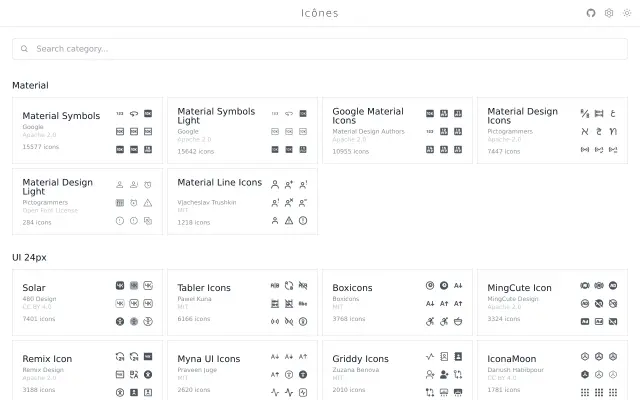
Task: Open the settings gear icon in header
Action: tap(609, 13)
